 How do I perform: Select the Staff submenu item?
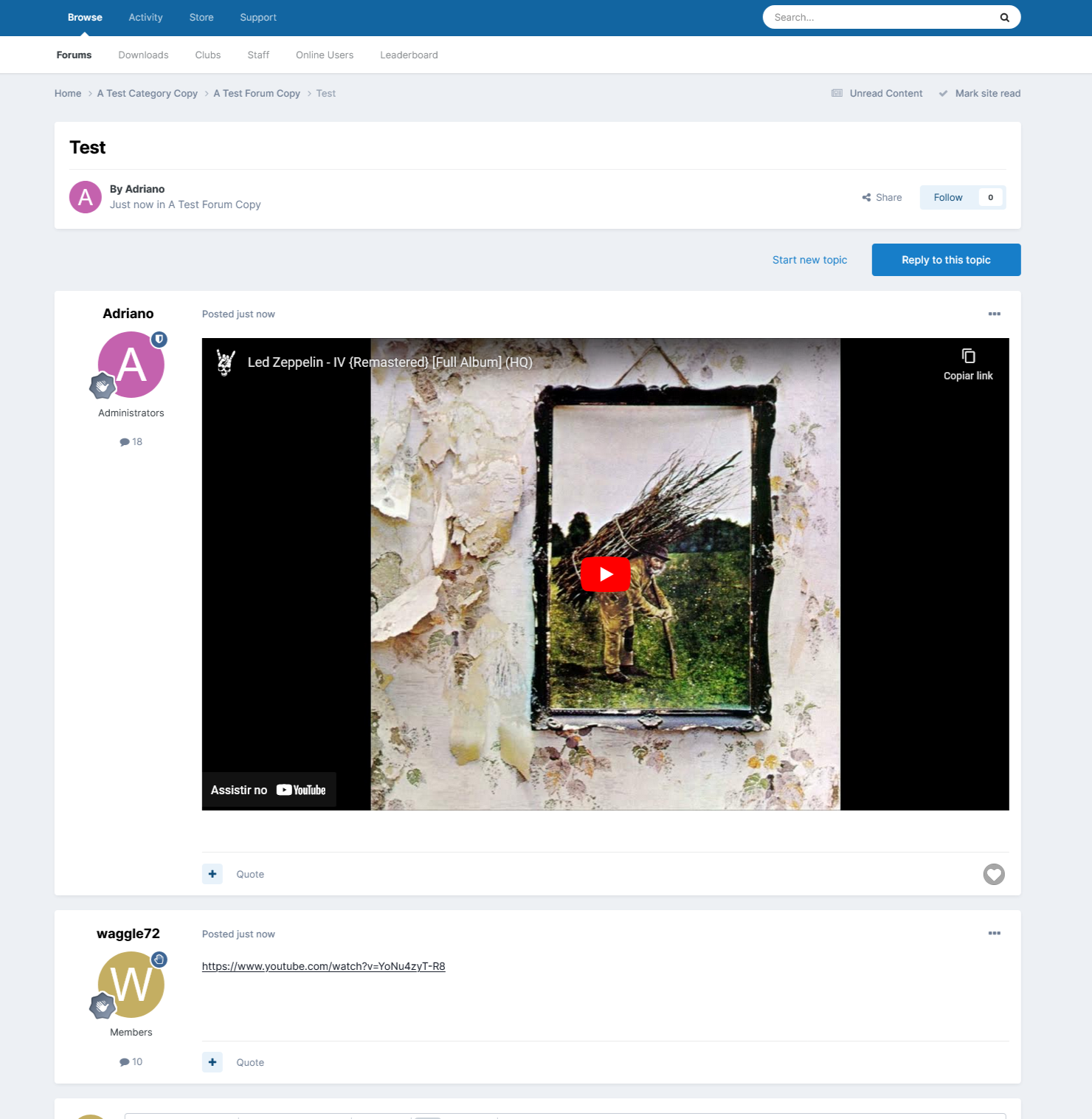258,55
